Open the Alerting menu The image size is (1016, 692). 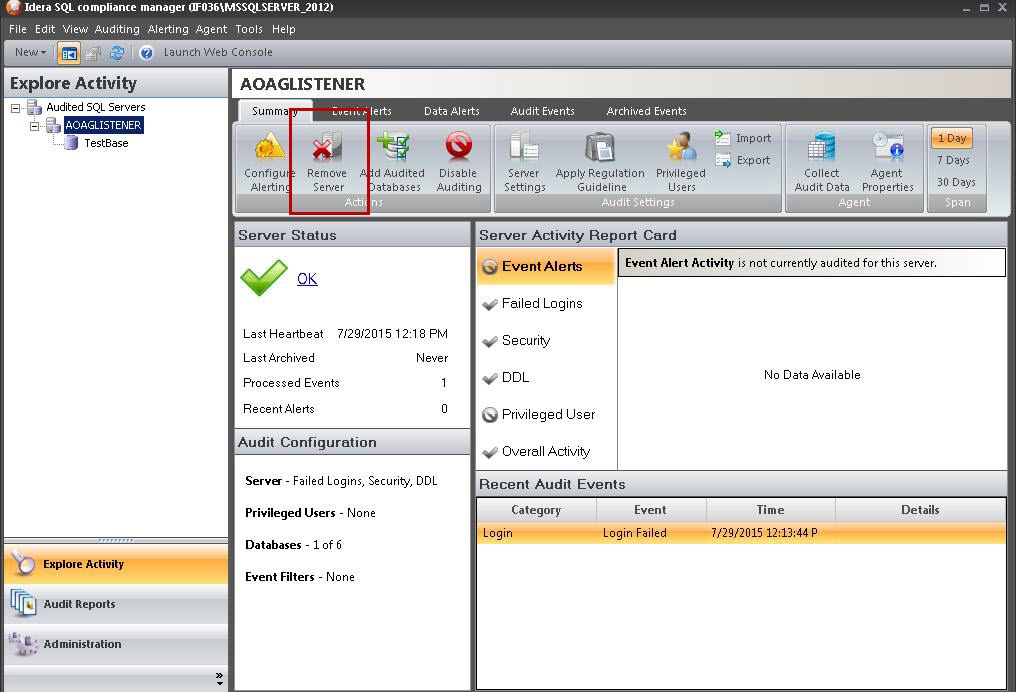click(168, 29)
